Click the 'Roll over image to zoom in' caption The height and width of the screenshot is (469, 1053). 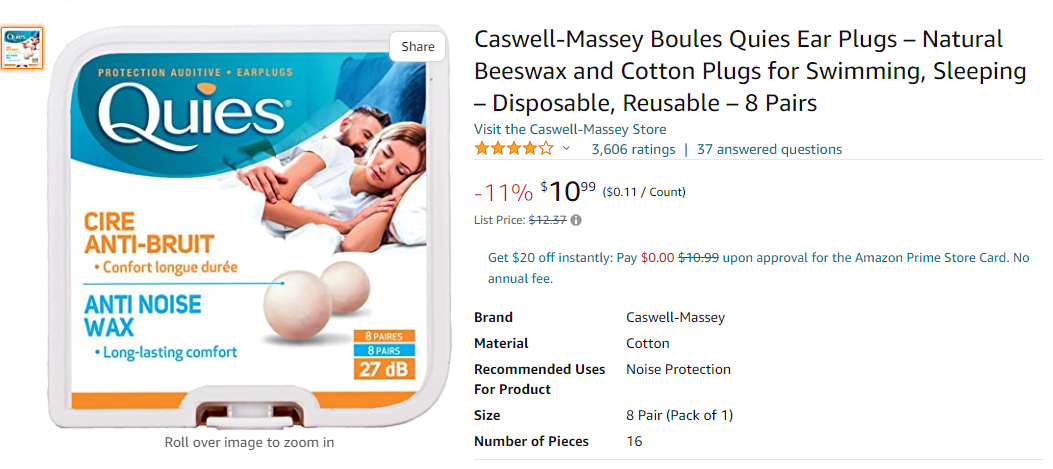pyautogui.click(x=249, y=442)
